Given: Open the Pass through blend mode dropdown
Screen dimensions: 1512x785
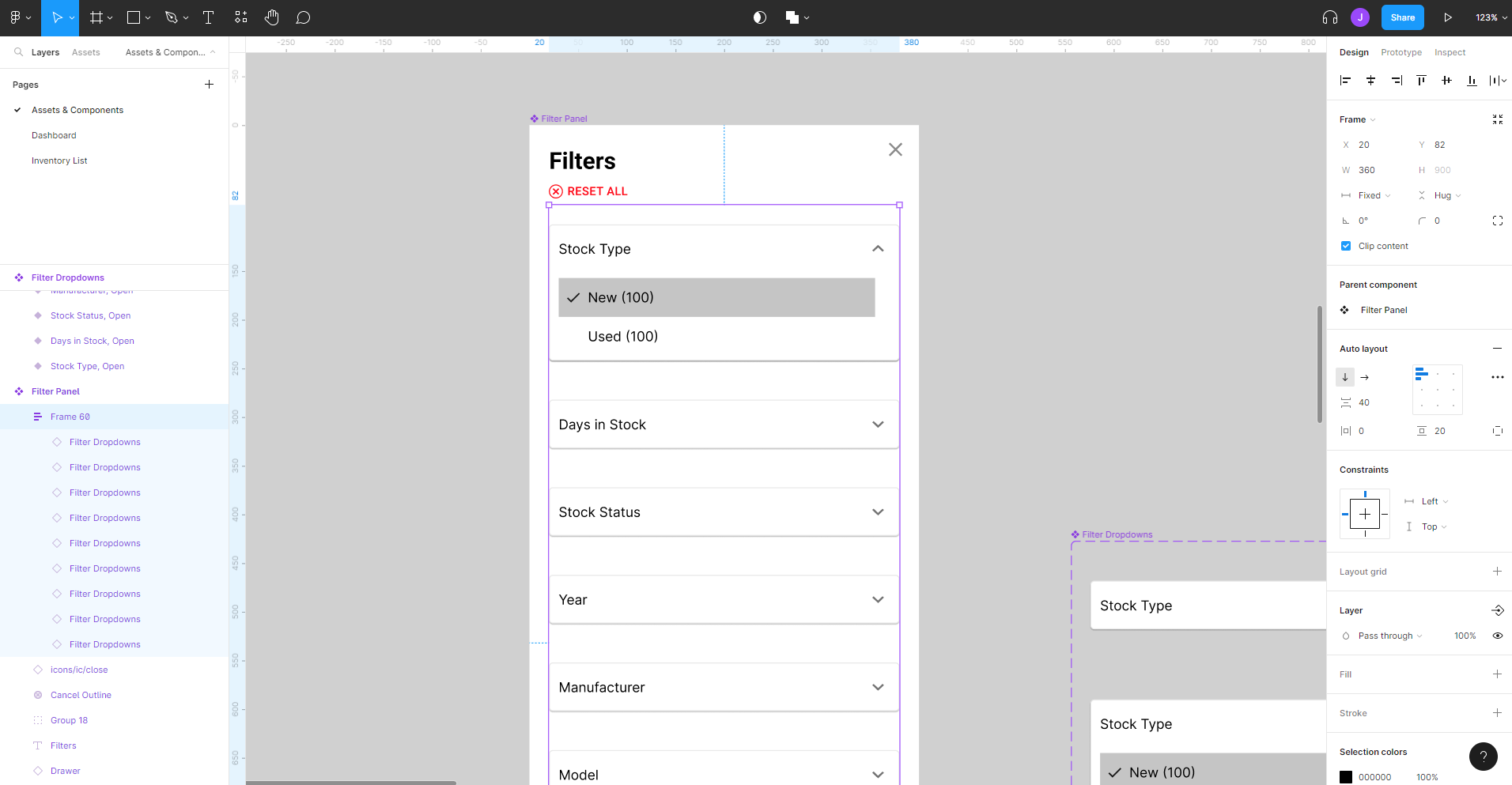Looking at the screenshot, I should click(1389, 636).
